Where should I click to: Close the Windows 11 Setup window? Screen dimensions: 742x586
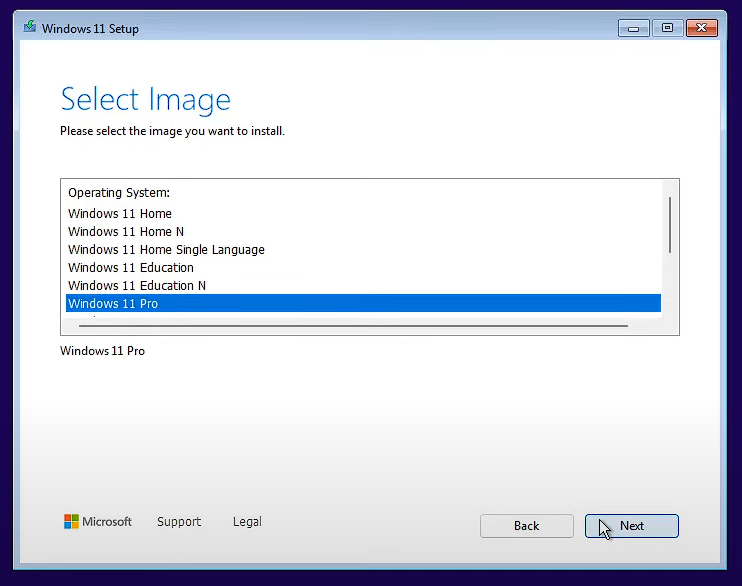[x=702, y=28]
